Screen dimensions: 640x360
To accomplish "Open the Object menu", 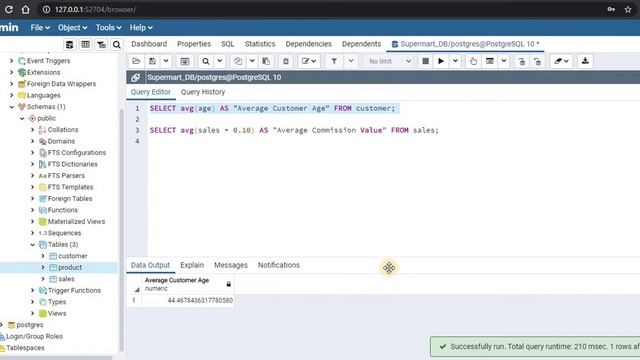I will click(72, 27).
